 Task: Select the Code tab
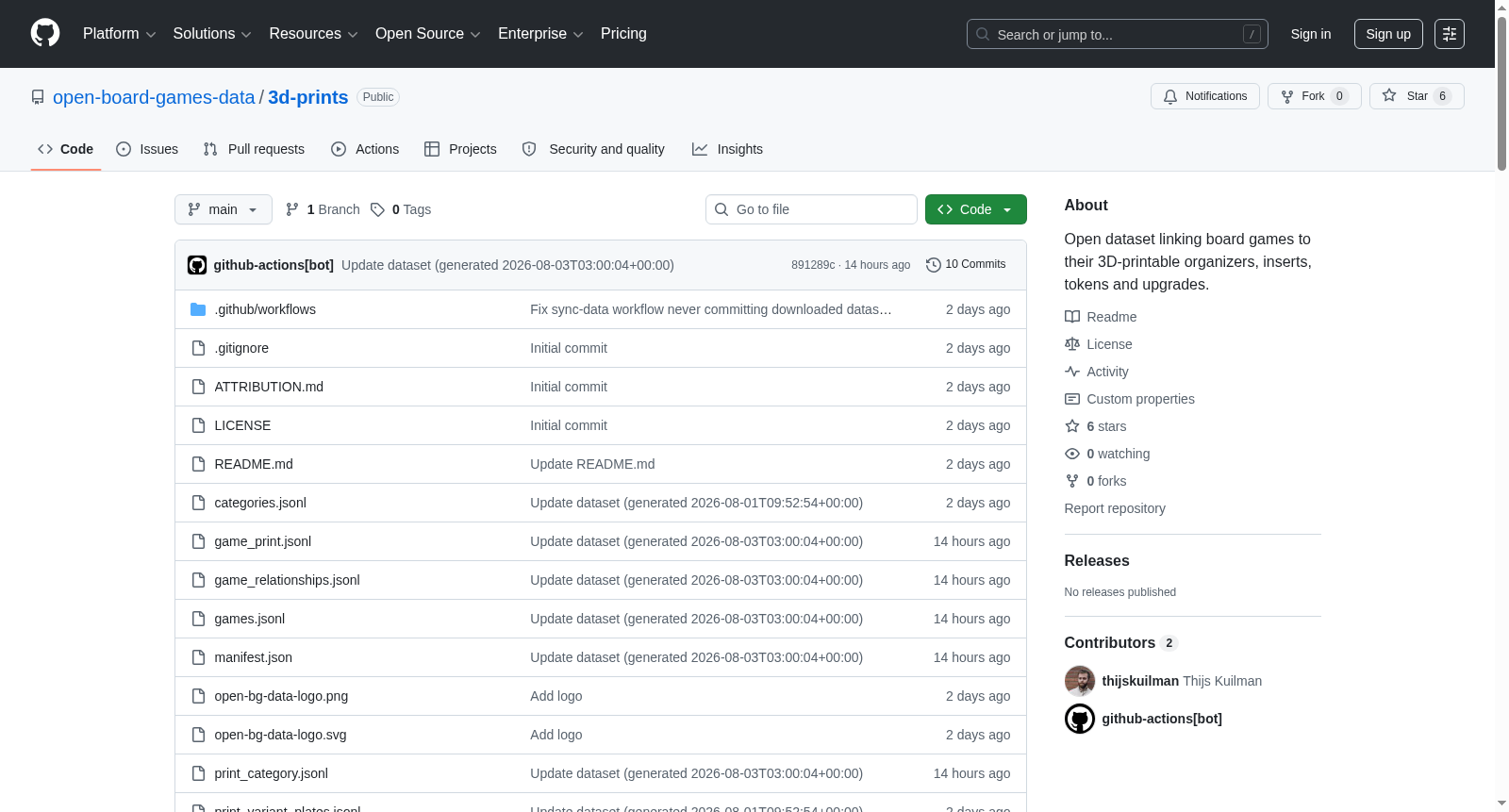pos(66,149)
